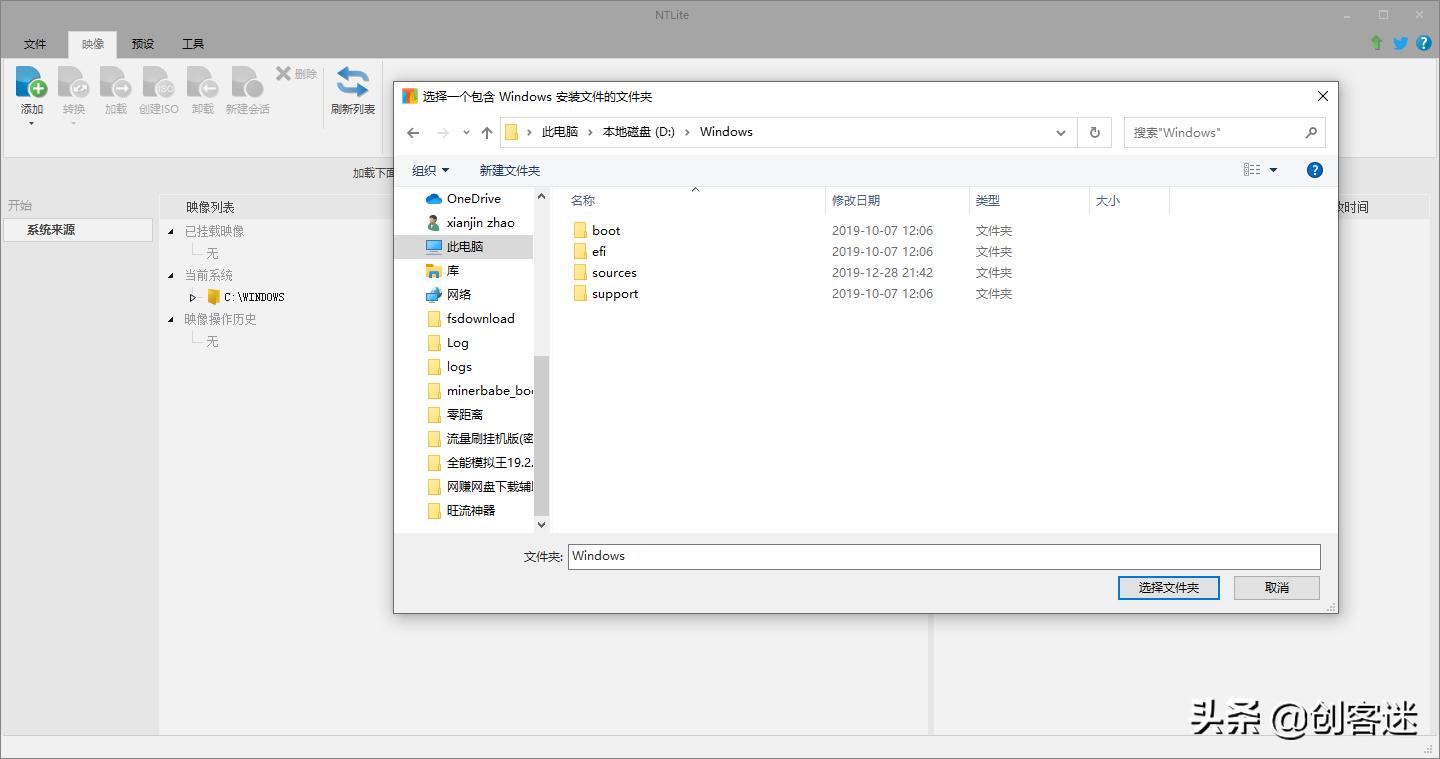Open the 组织 (Organize) dropdown menu

[431, 170]
